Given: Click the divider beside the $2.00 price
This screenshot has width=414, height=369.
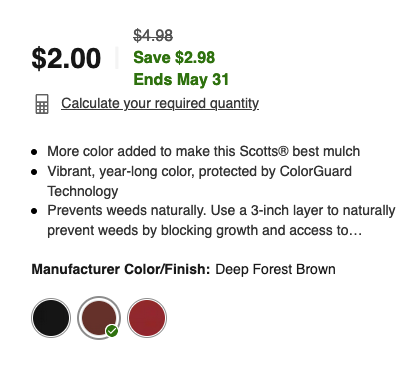Looking at the screenshot, I should pos(117,58).
